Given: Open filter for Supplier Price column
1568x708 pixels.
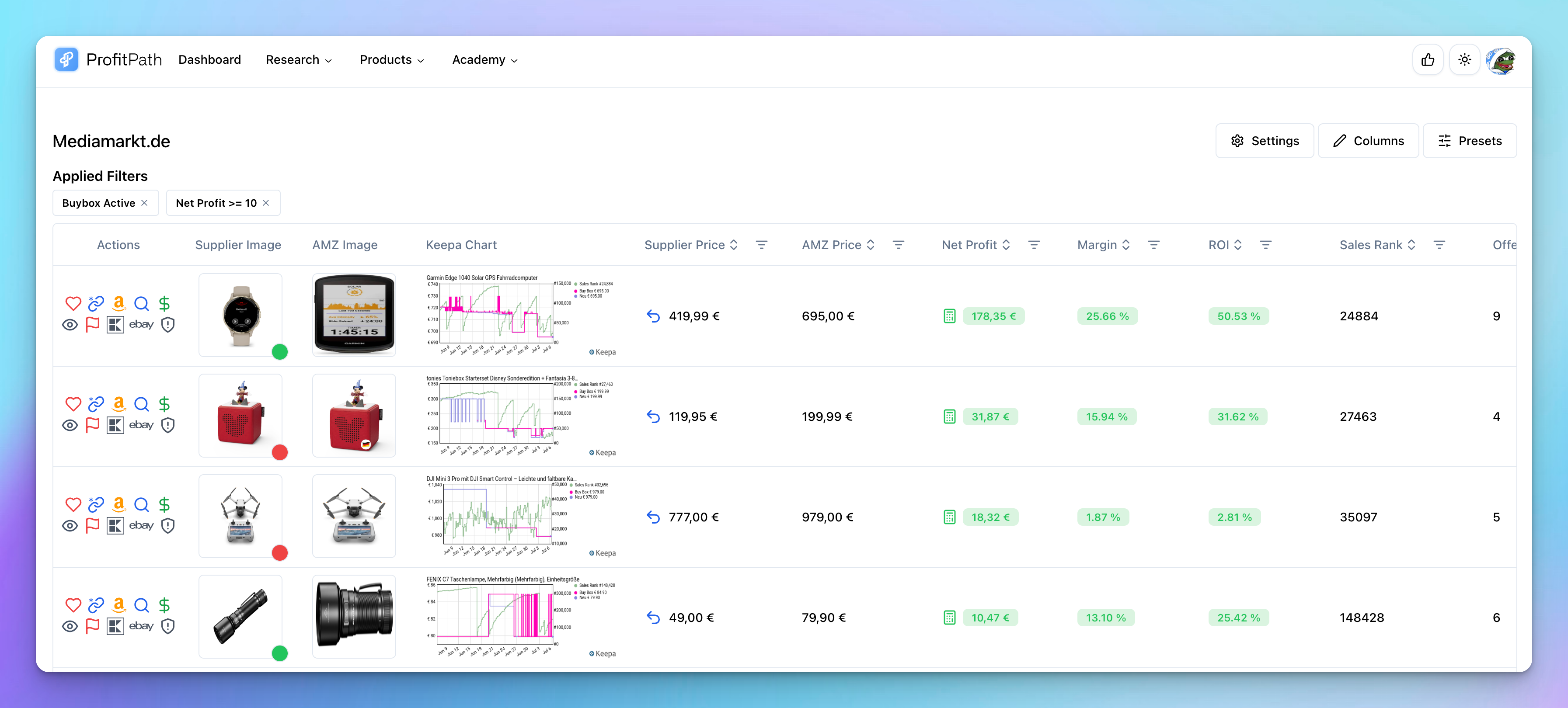Looking at the screenshot, I should 761,245.
